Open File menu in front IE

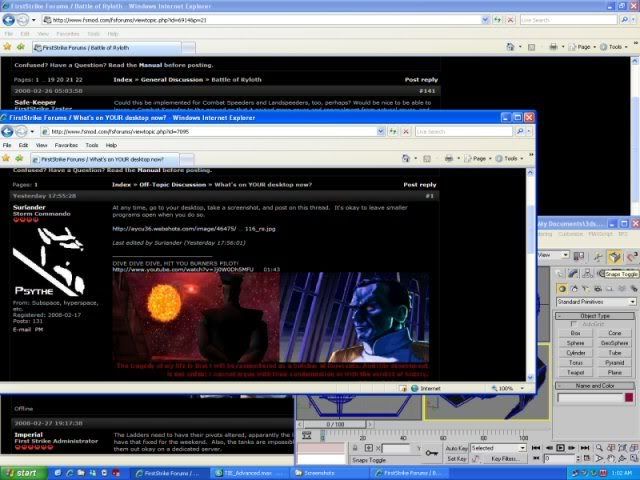[x=7, y=145]
